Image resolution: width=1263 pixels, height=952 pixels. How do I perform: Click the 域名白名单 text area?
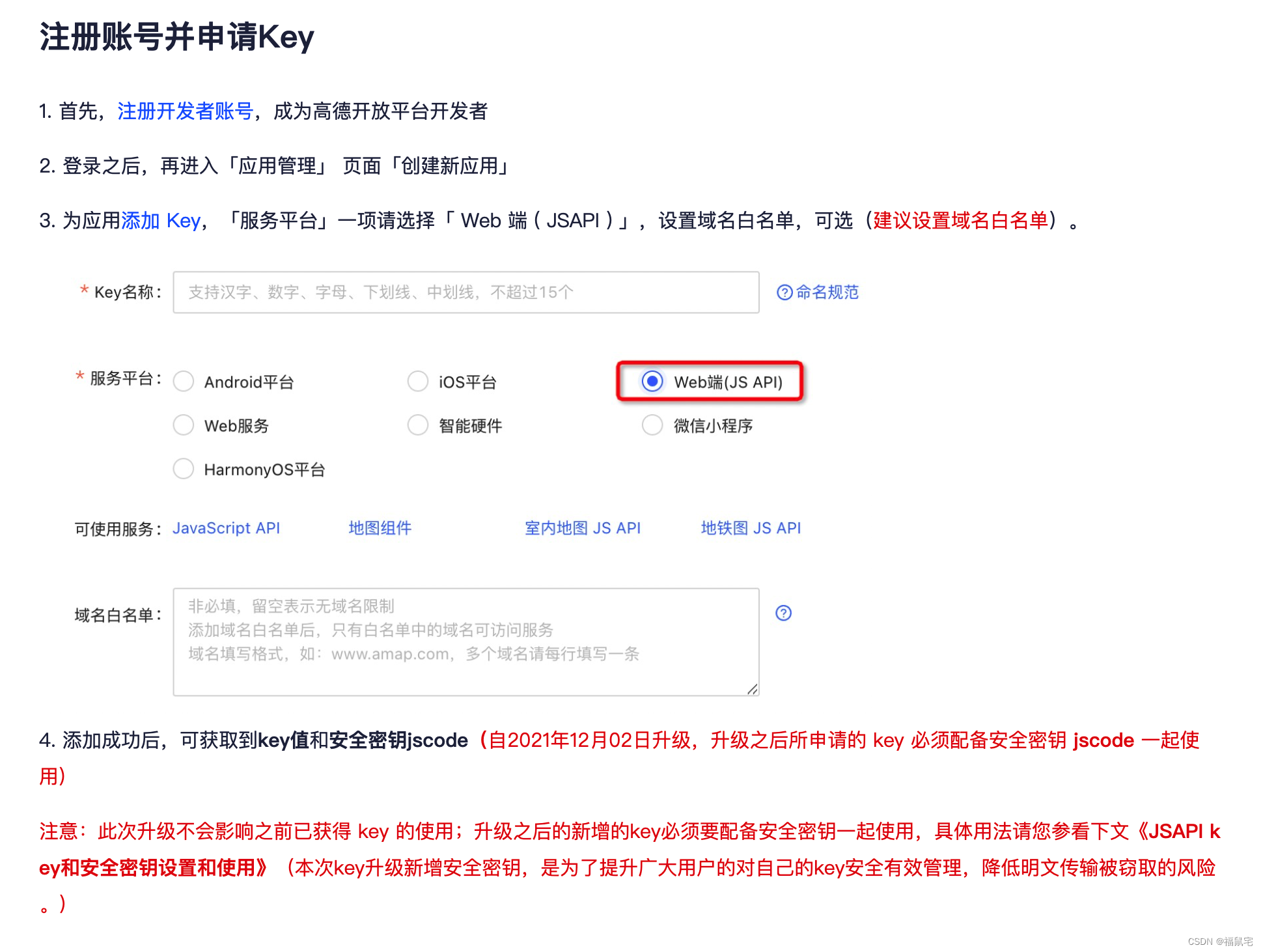(466, 642)
